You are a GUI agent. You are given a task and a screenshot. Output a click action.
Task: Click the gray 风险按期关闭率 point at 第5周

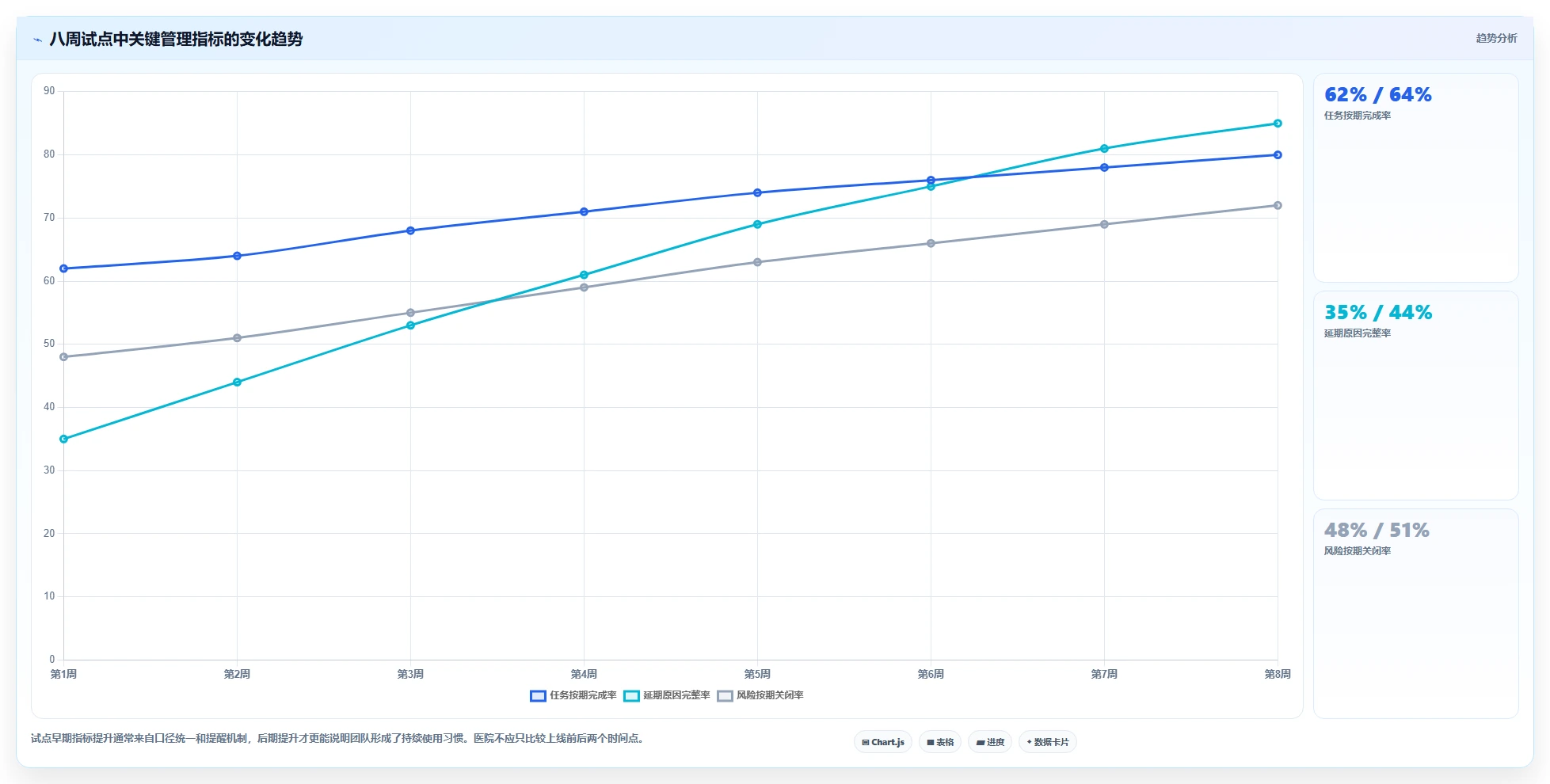tap(757, 262)
